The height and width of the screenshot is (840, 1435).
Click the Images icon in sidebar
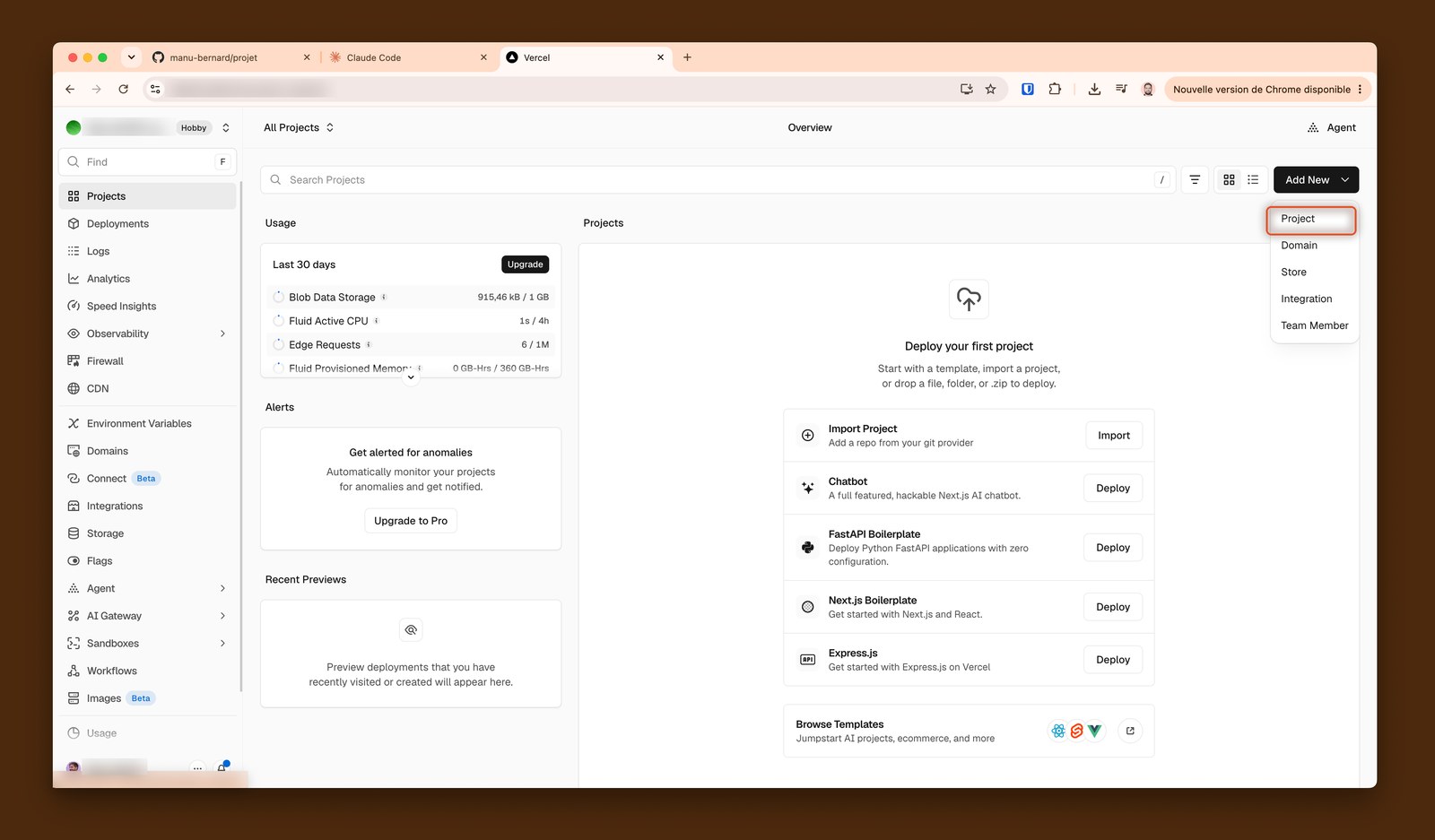pos(74,698)
